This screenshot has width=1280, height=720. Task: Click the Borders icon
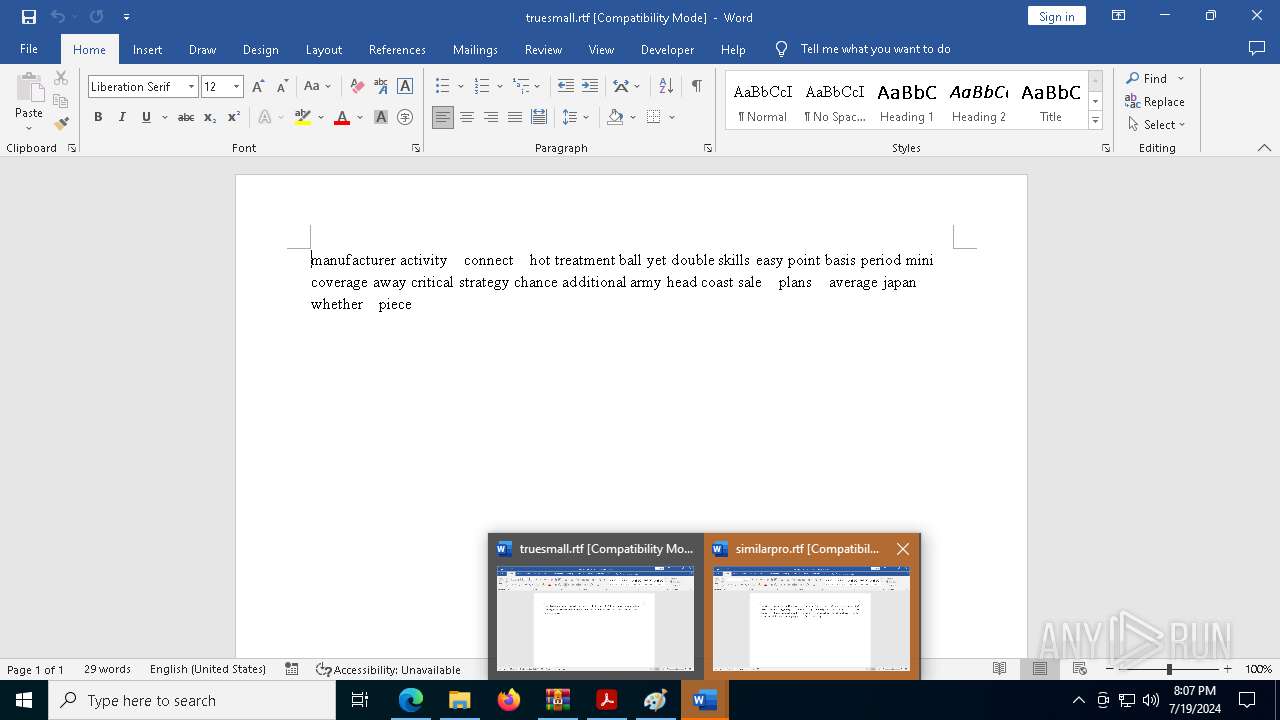(x=654, y=117)
